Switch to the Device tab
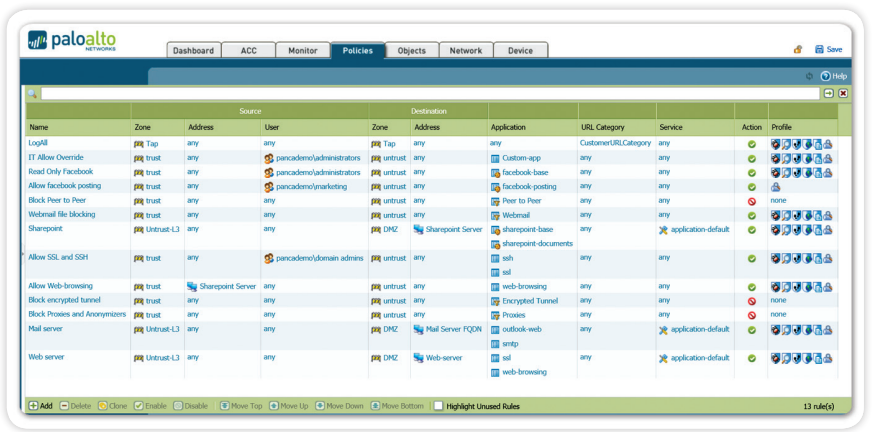This screenshot has width=873, height=432. pyautogui.click(x=520, y=50)
